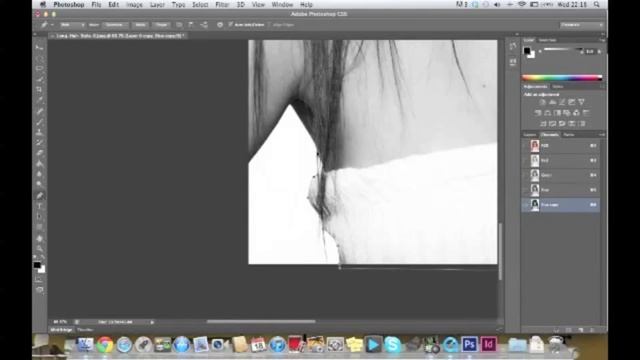This screenshot has height=360, width=640.
Task: Select the Move tool
Action: (40, 48)
